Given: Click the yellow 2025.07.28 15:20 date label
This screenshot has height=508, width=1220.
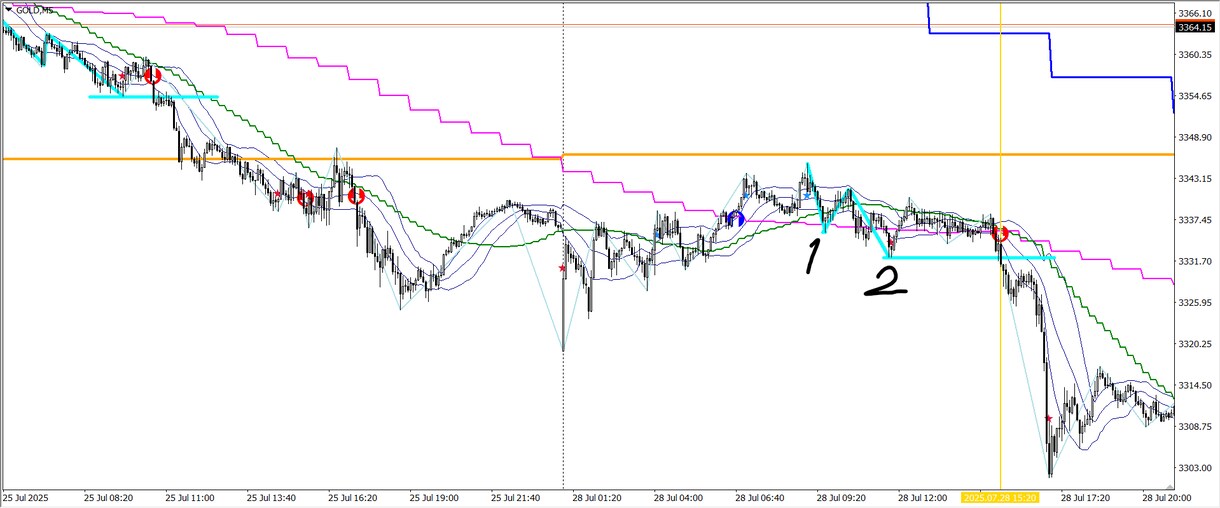Looking at the screenshot, I should tap(1000, 496).
